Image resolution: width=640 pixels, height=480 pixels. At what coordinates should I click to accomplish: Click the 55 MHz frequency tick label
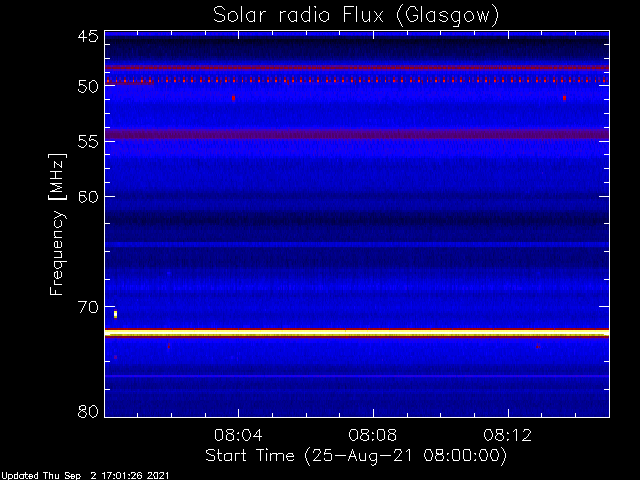pos(87,142)
